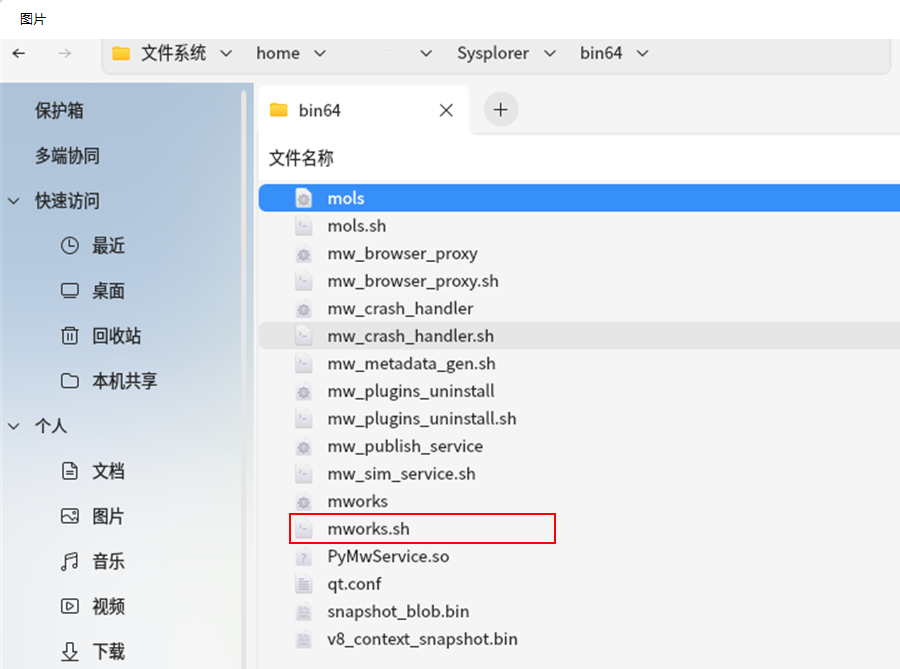Close the bin64 tab
The height and width of the screenshot is (669, 900).
pos(447,110)
